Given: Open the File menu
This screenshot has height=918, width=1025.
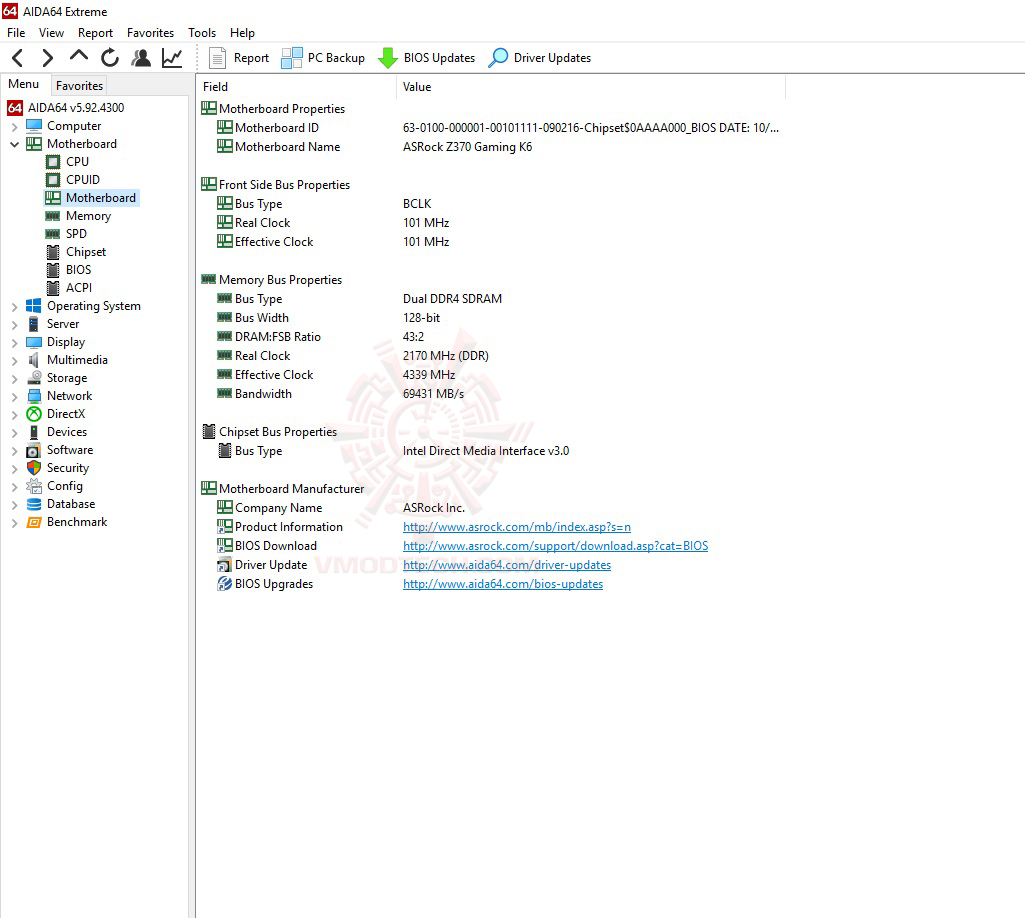Looking at the screenshot, I should (16, 33).
